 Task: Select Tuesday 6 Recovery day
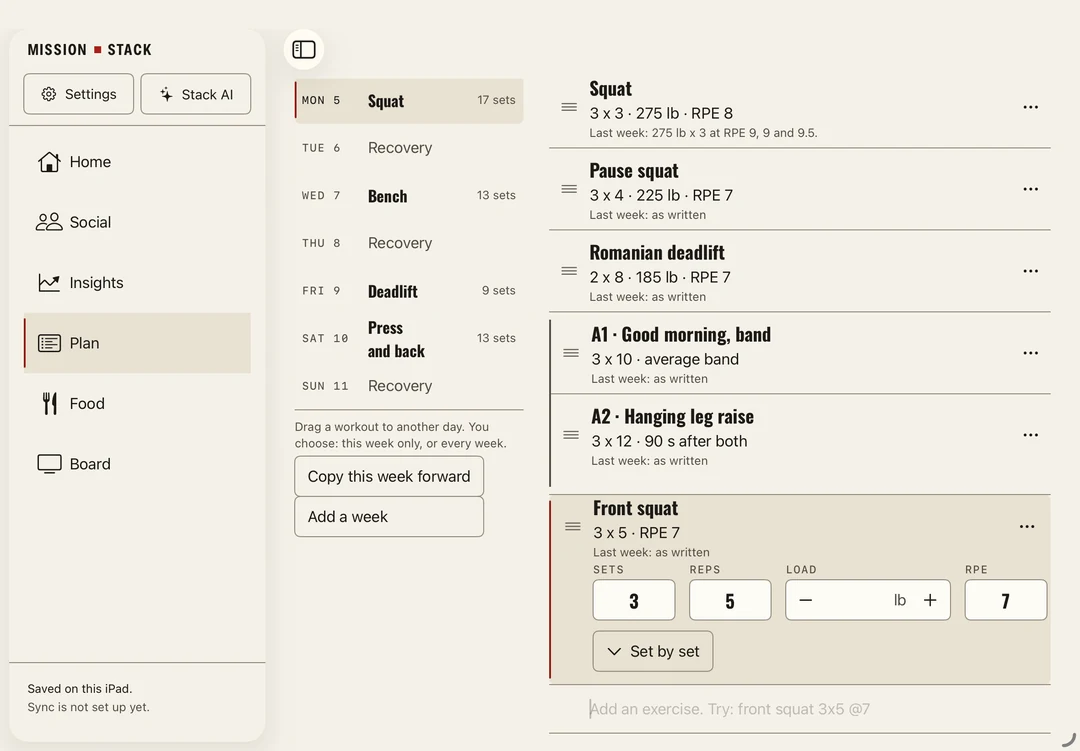(x=409, y=148)
